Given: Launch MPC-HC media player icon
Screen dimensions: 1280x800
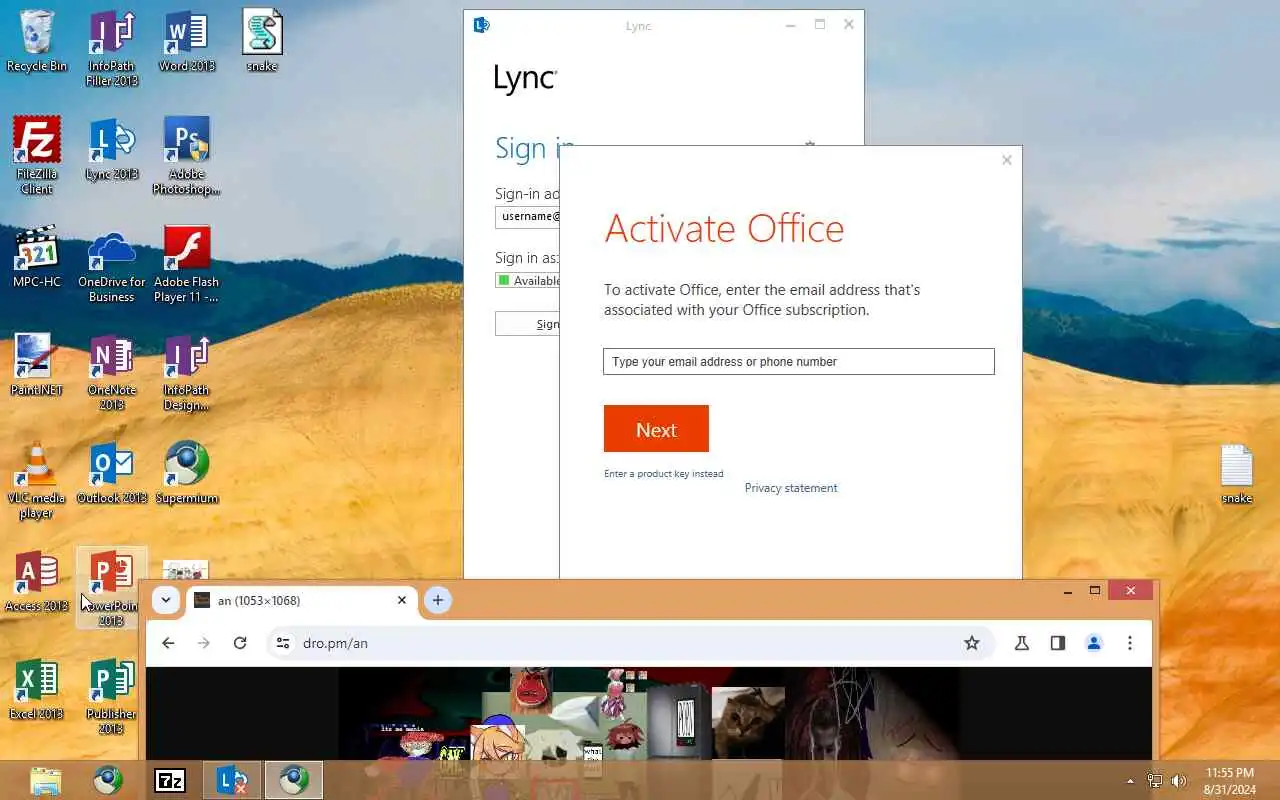Looking at the screenshot, I should point(37,257).
